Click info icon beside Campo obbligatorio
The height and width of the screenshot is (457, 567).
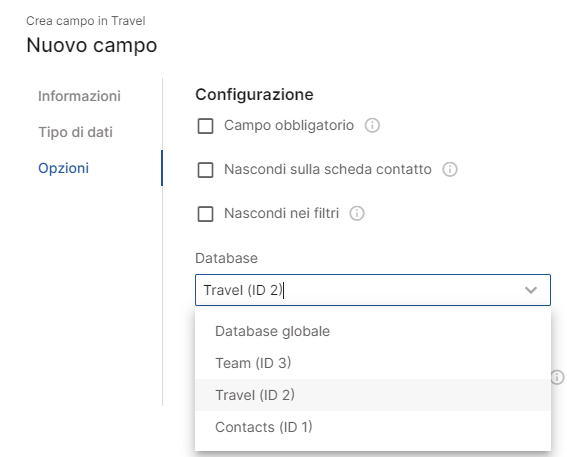point(372,125)
